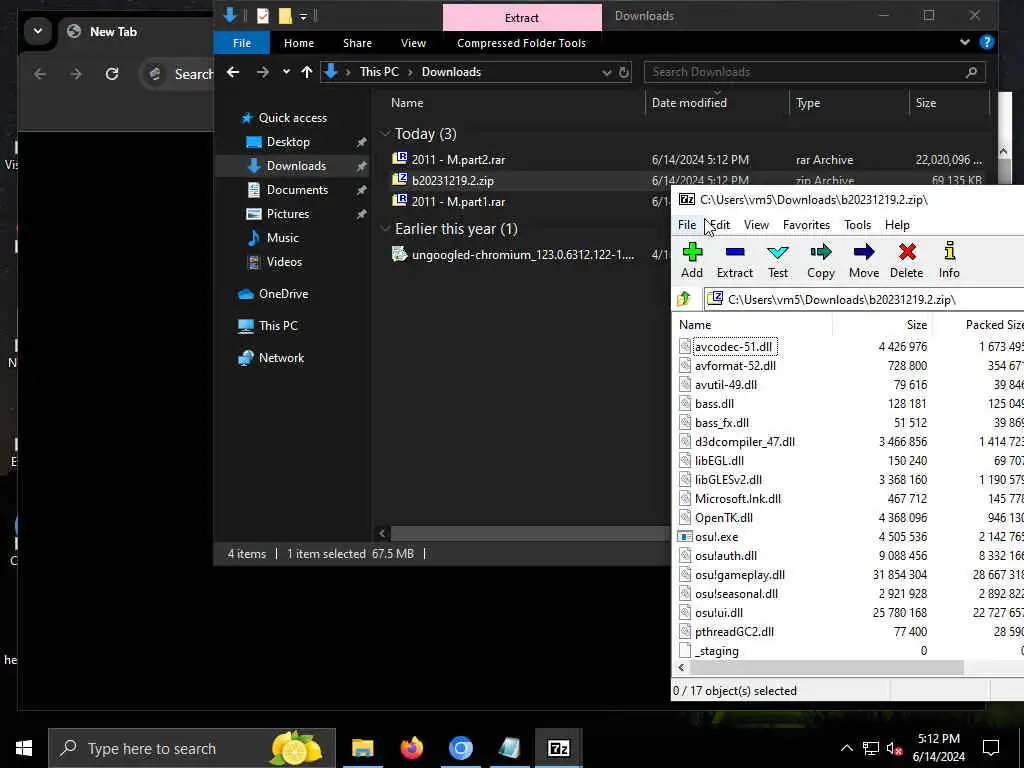The width and height of the screenshot is (1024, 768).
Task: Click 7-Zip horizontal scrollbar left arrow
Action: click(x=682, y=667)
